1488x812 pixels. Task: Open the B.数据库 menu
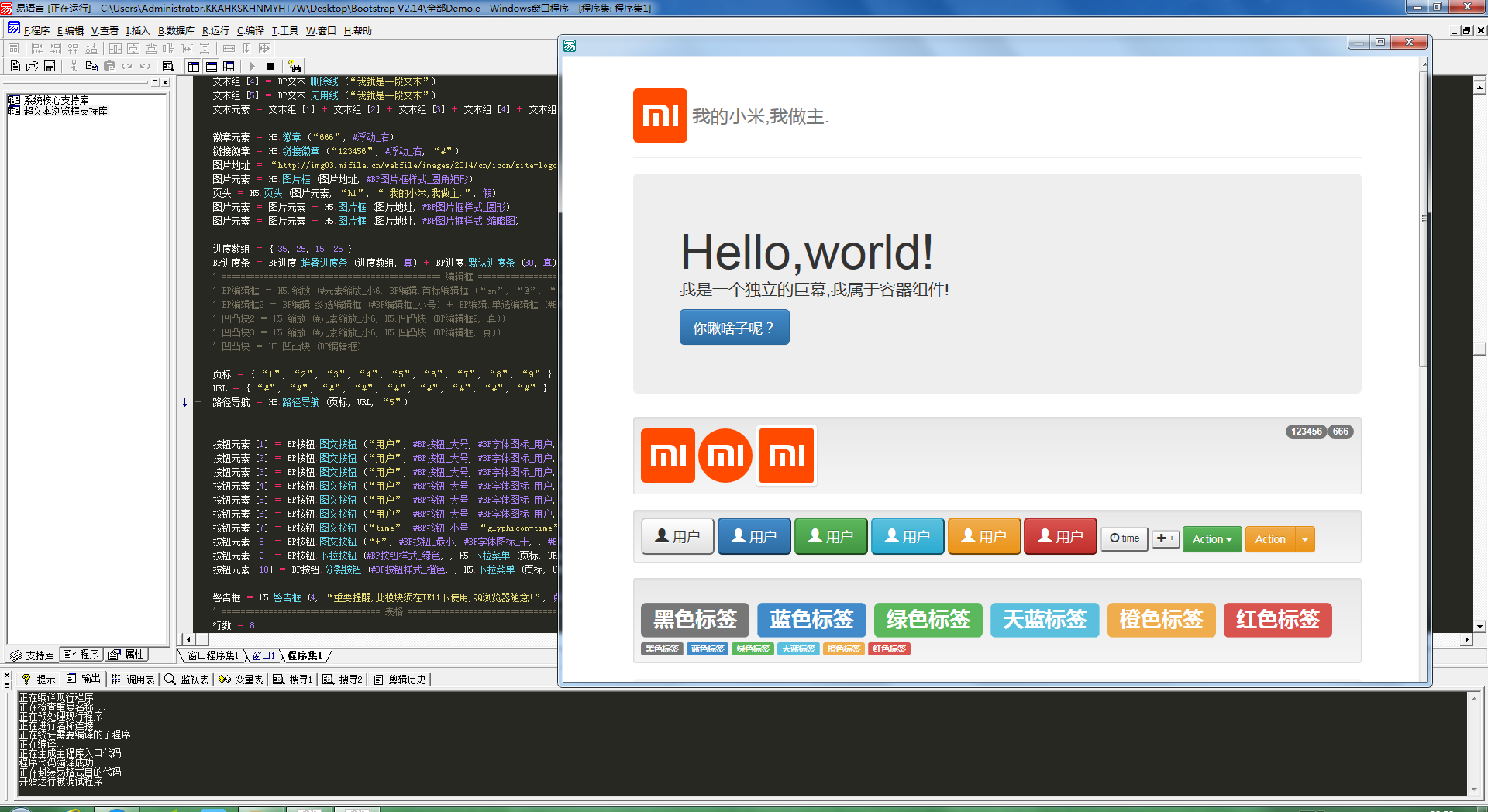click(176, 31)
